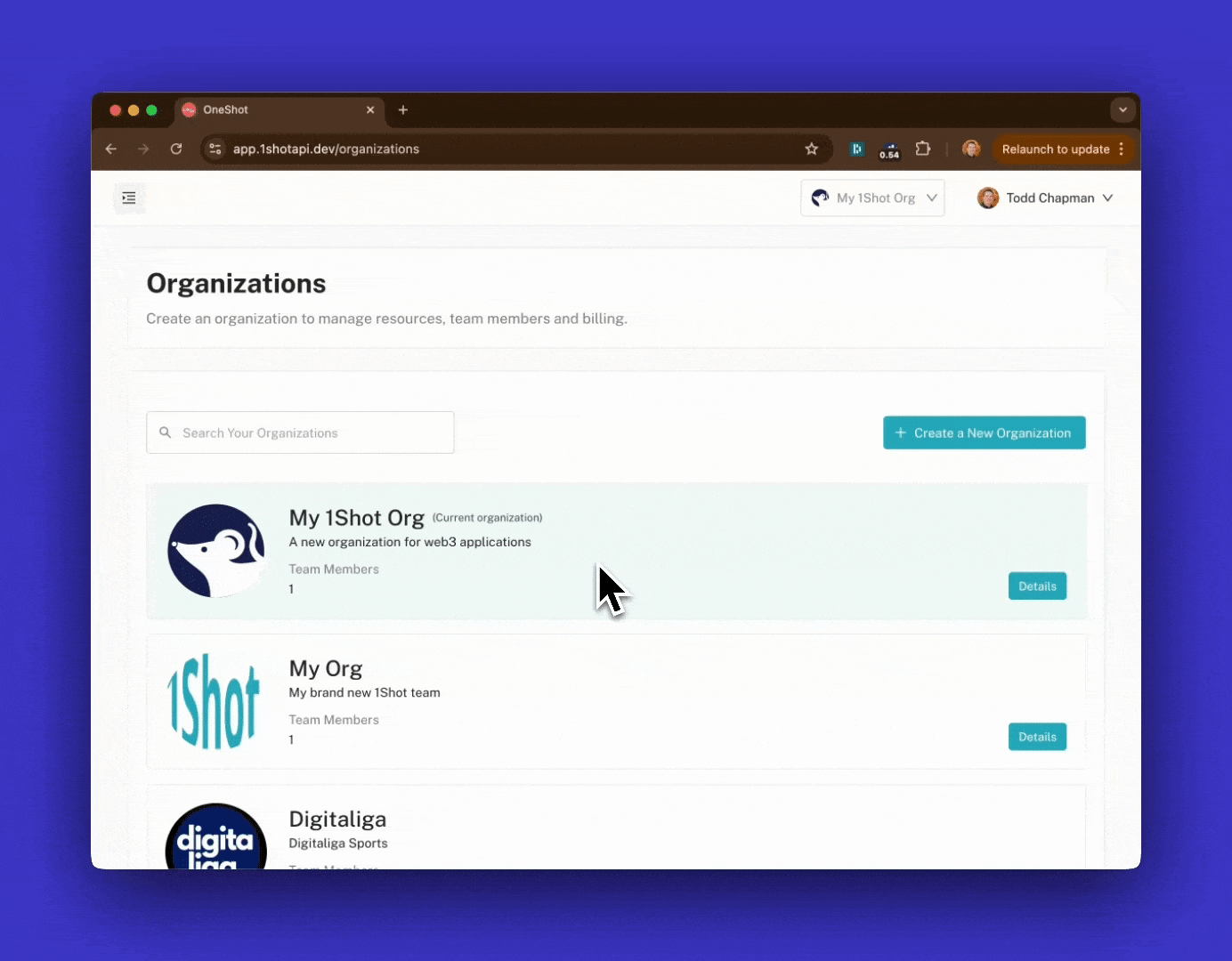Click 'A new organization for web3 applications'
The image size is (1232, 961).
[x=409, y=542]
